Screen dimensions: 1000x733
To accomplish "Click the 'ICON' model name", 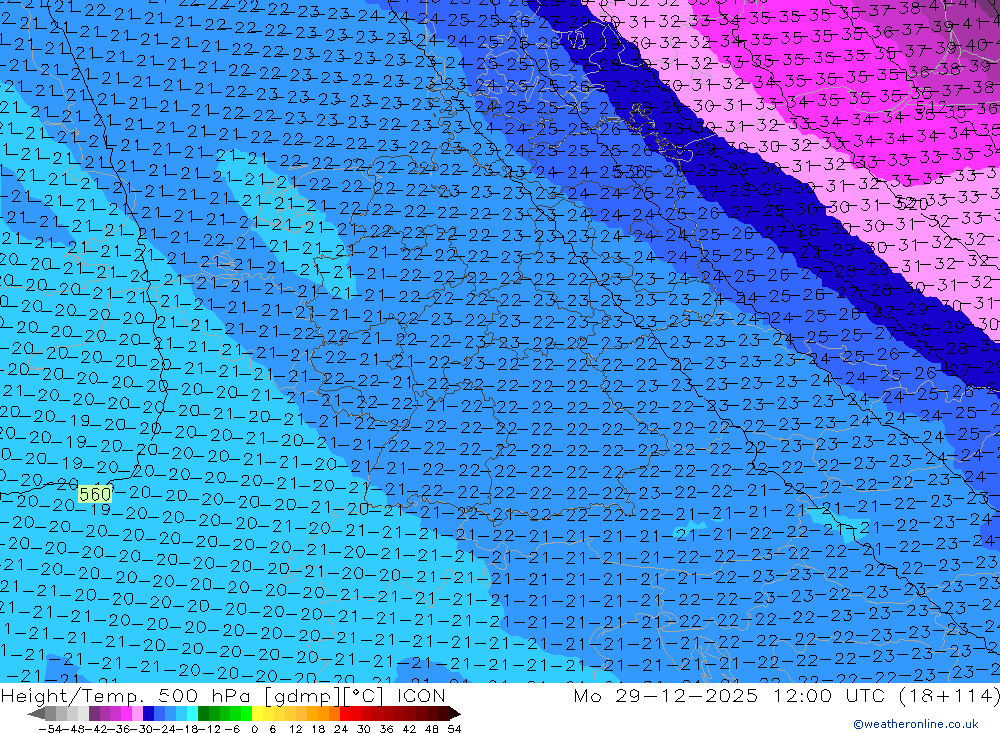I will pyautogui.click(x=421, y=695).
